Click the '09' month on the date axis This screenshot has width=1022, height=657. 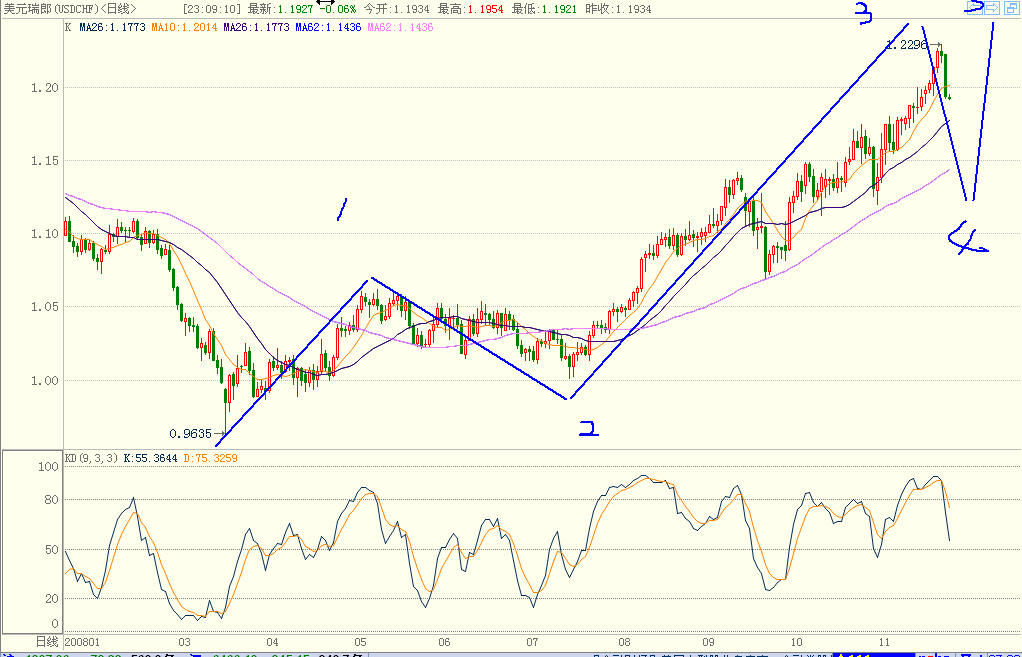pos(708,642)
